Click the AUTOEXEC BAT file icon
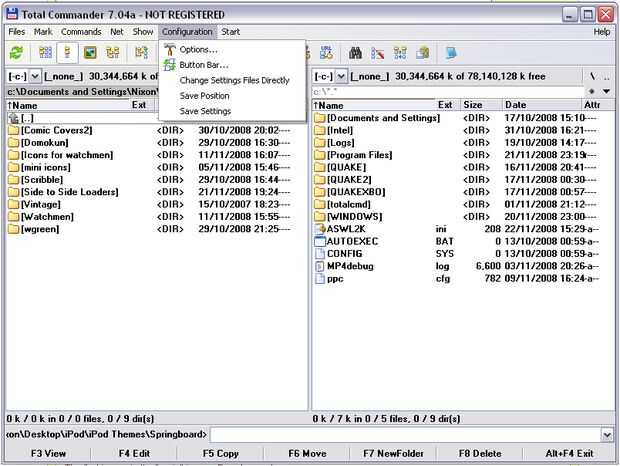620x466 pixels. pyautogui.click(x=319, y=241)
